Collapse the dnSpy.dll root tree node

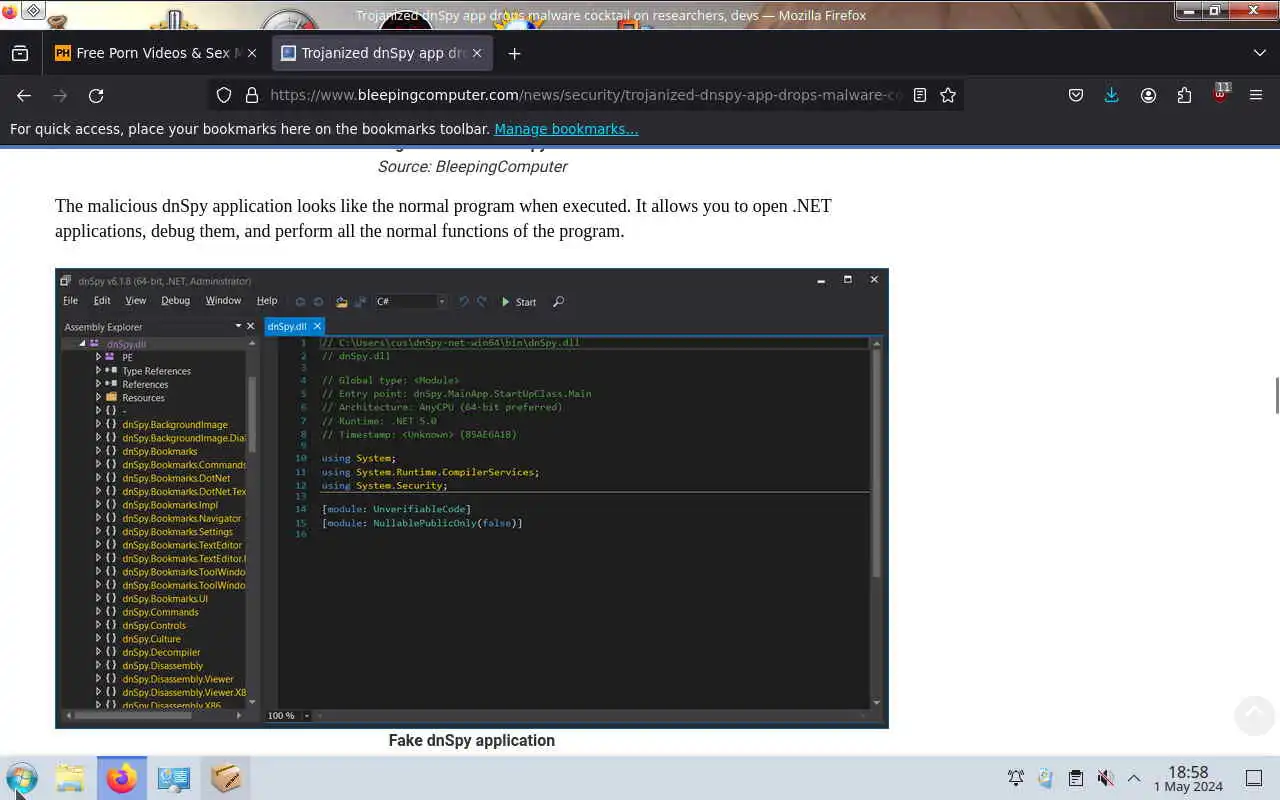coord(83,344)
